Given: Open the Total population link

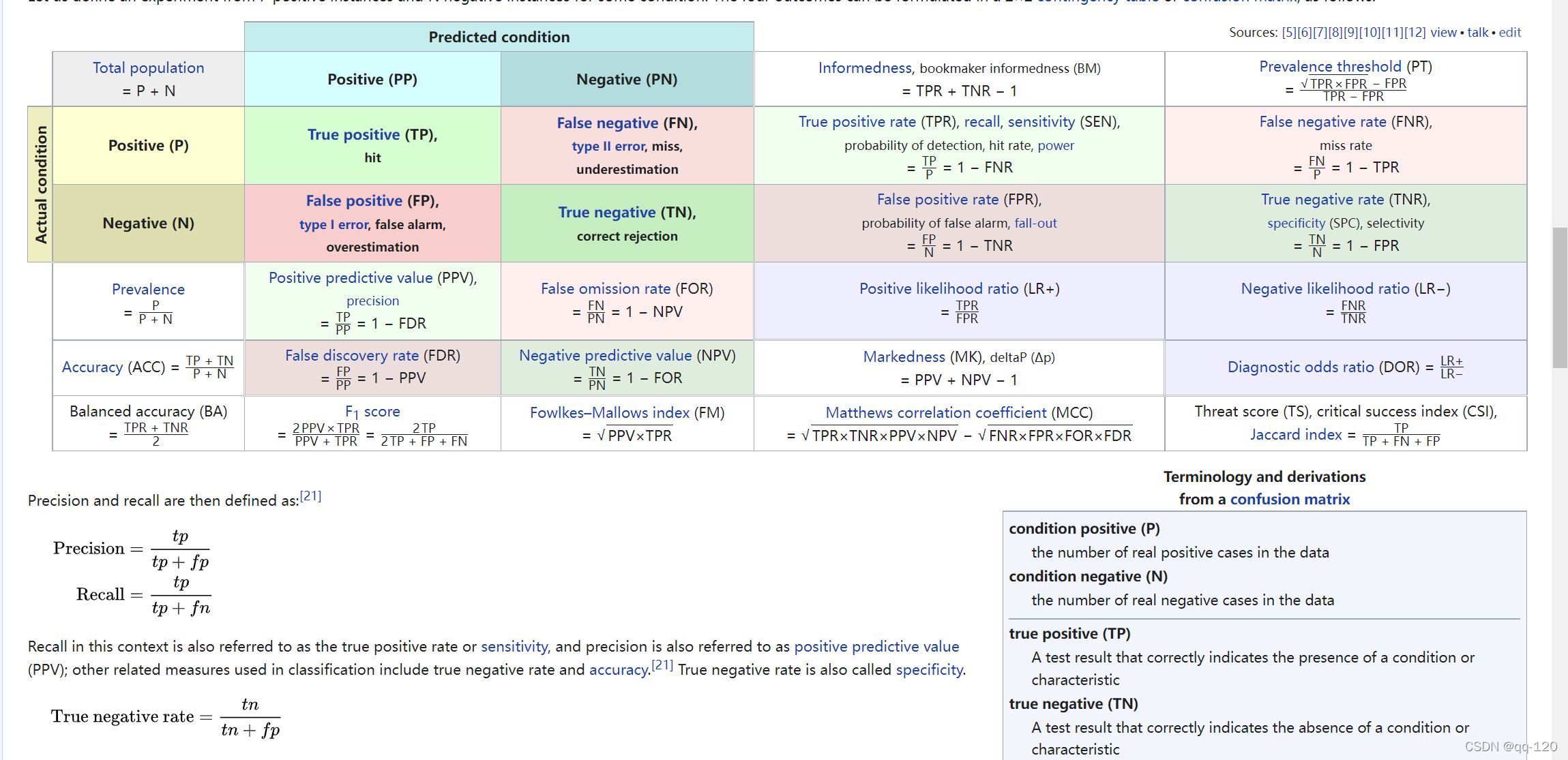Looking at the screenshot, I should coord(148,68).
